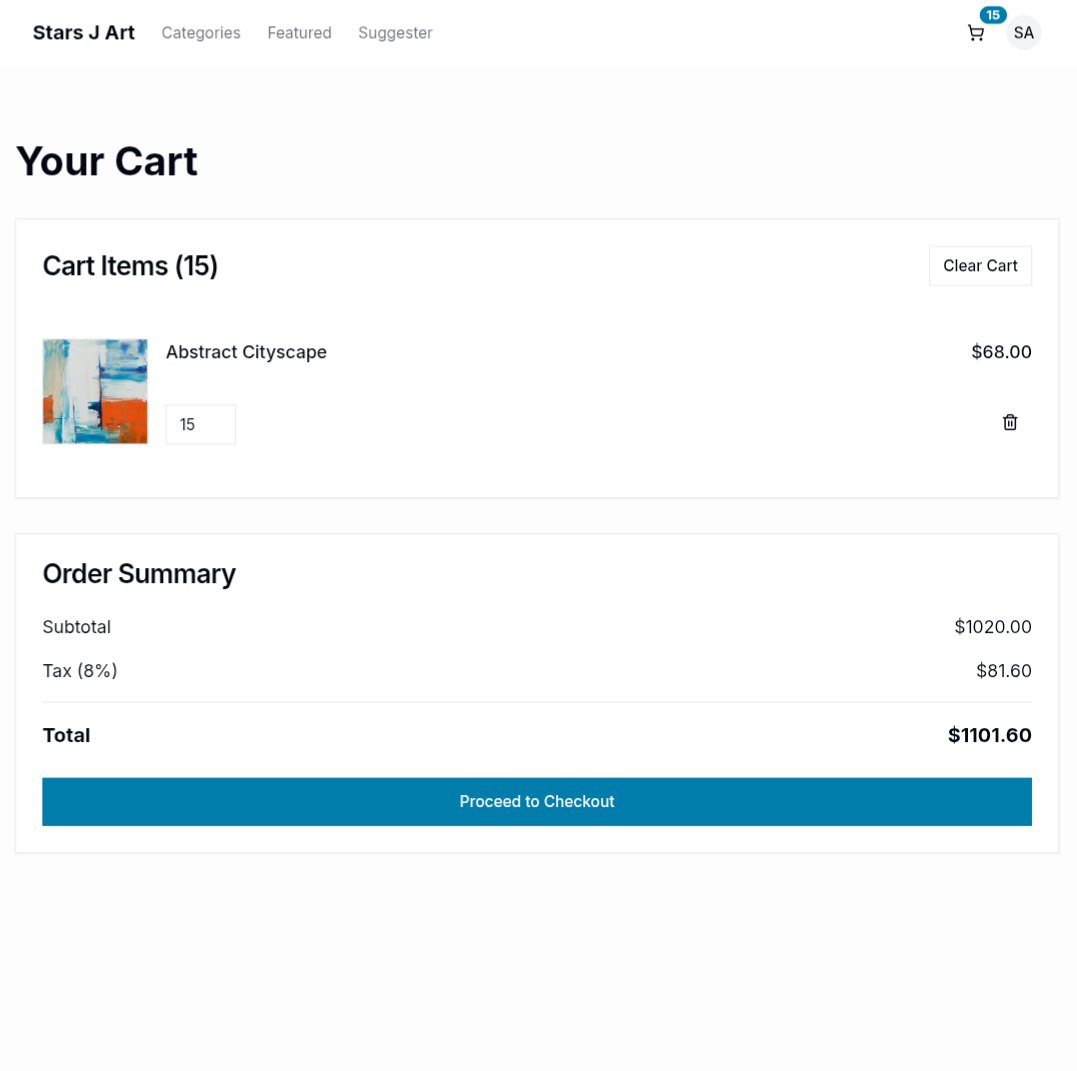This screenshot has height=1071, width=1077.
Task: Click the Subtotal row in Order Summary
Action: point(76,627)
